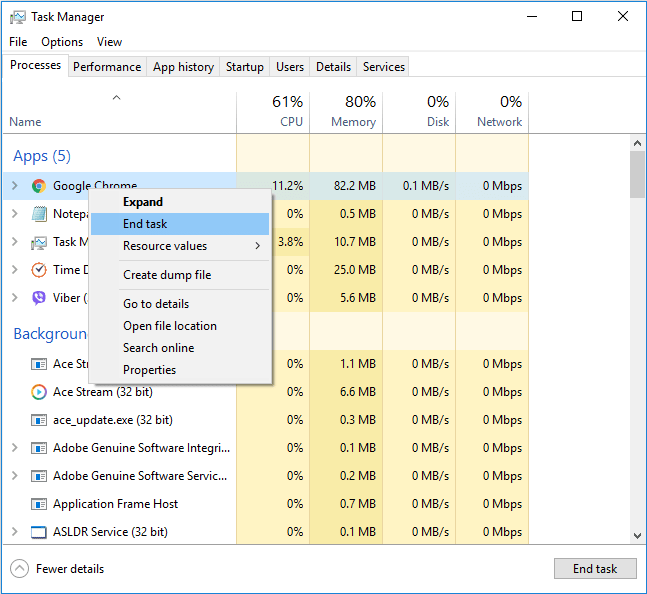Sort by the Network column header

[x=492, y=112]
